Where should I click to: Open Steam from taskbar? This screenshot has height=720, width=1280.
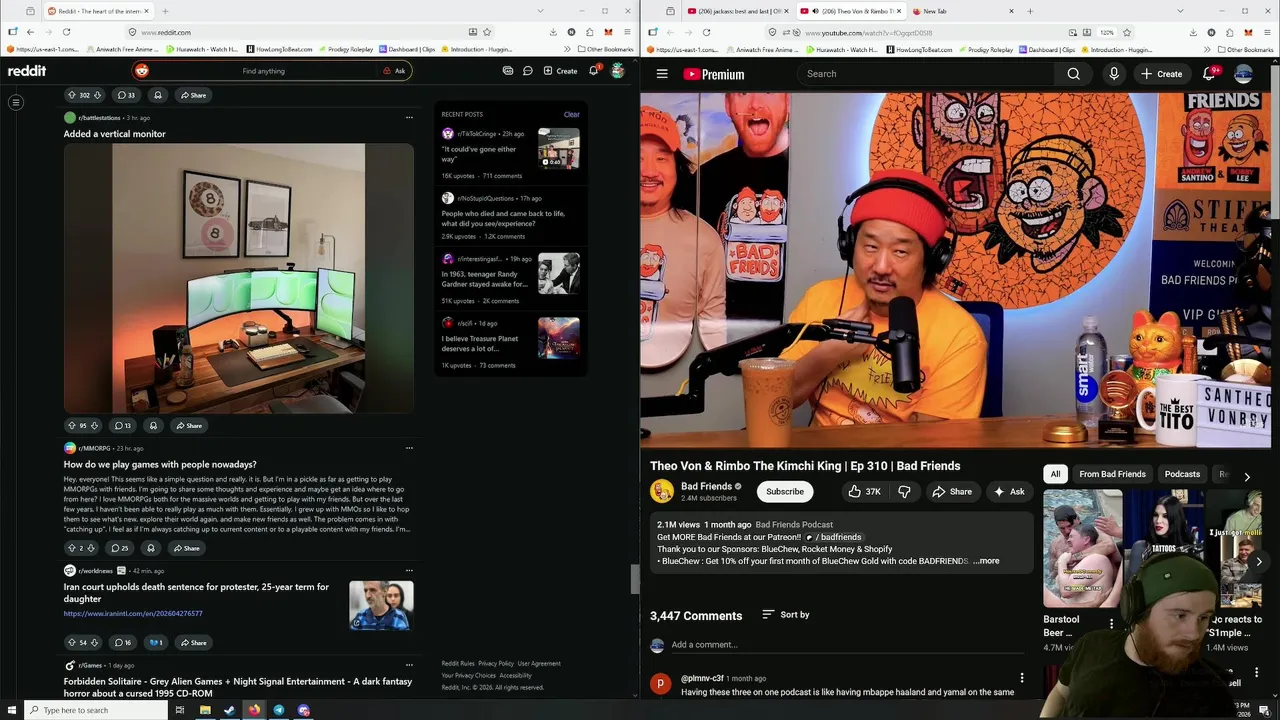coord(229,710)
